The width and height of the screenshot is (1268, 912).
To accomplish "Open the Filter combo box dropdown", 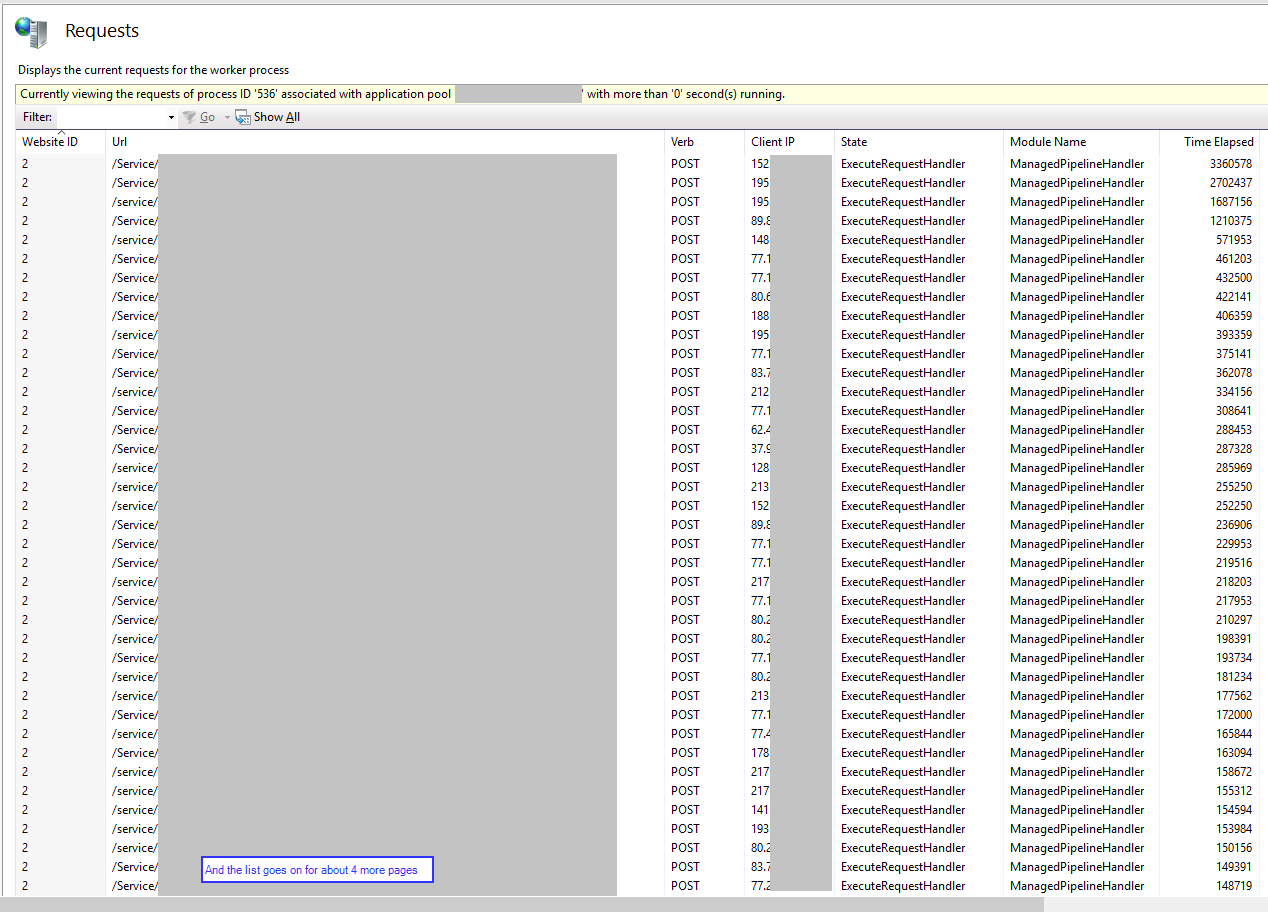I will (x=170, y=117).
